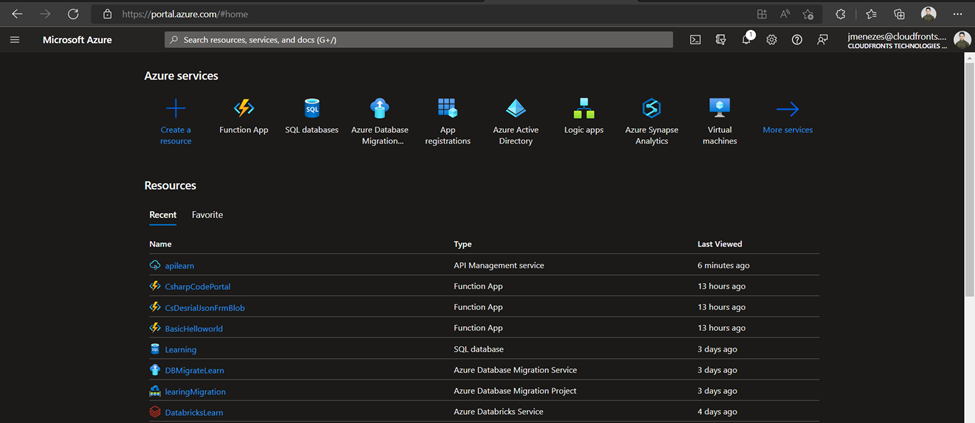Open browser Extensions puzzle icon
This screenshot has width=975, height=423.
click(x=841, y=14)
